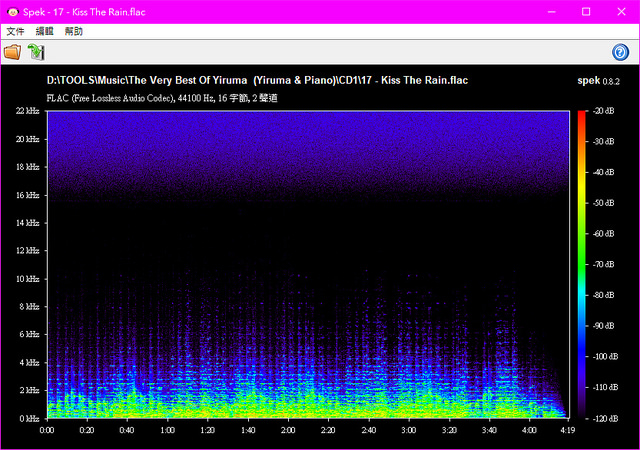Click the dB color scale bar
The image size is (640, 450).
coord(581,264)
